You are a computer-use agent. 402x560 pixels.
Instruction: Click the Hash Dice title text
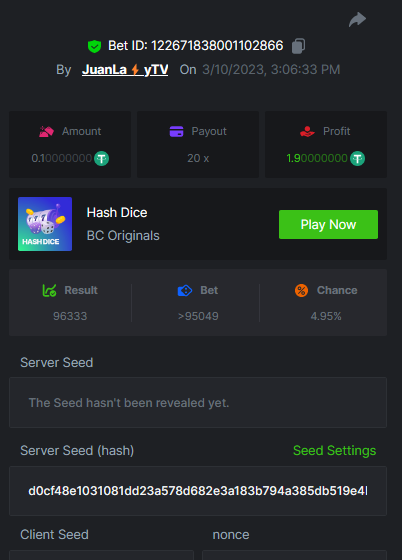pyautogui.click(x=117, y=212)
